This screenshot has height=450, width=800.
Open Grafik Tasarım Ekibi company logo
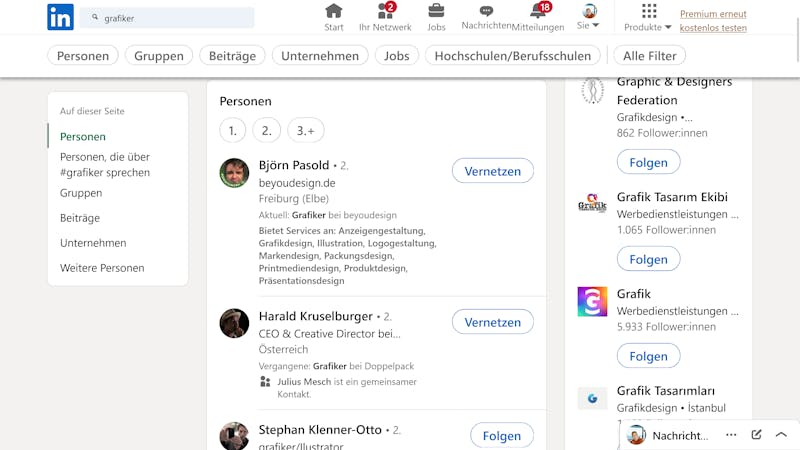coord(592,203)
